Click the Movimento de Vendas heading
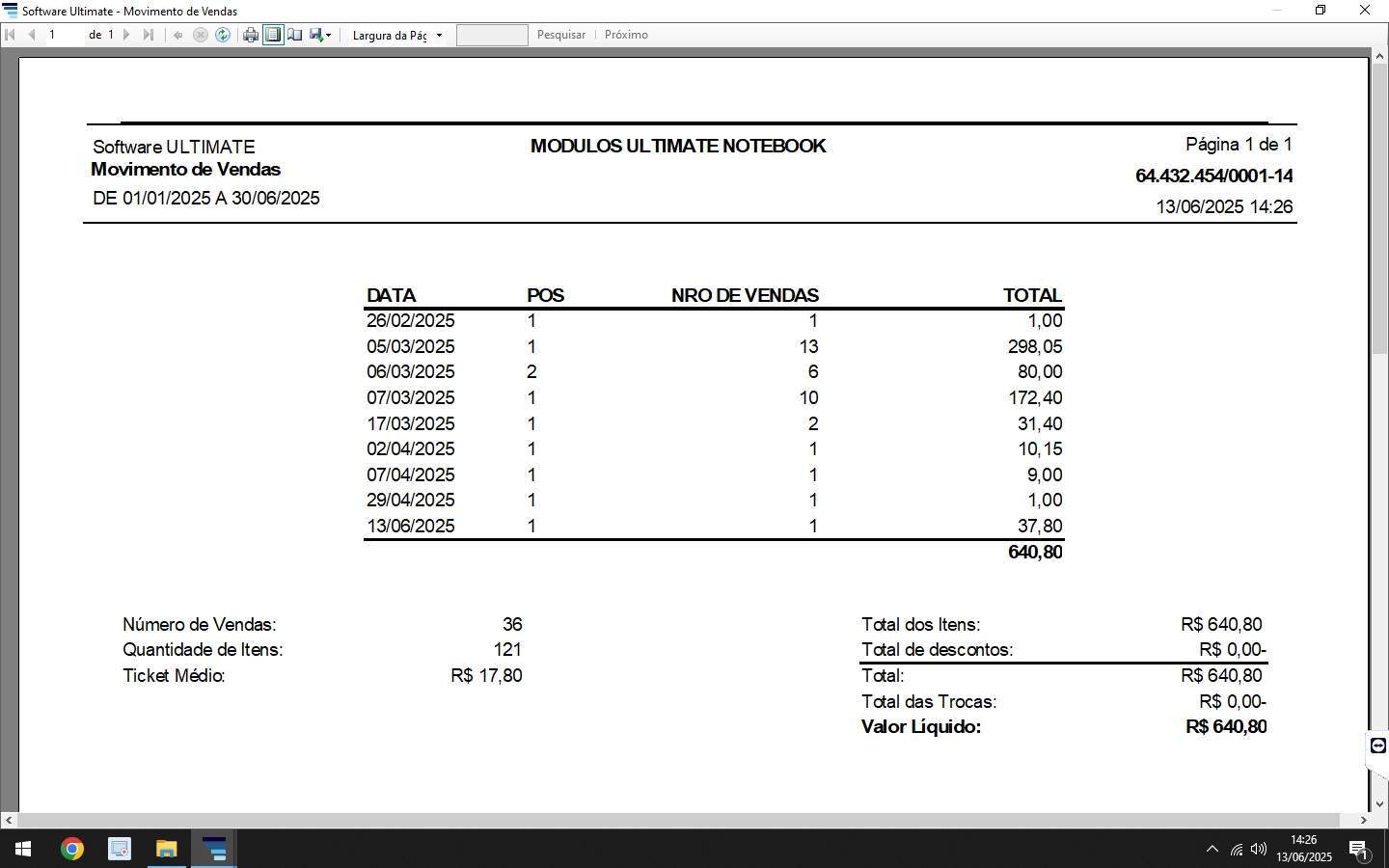 [x=185, y=170]
